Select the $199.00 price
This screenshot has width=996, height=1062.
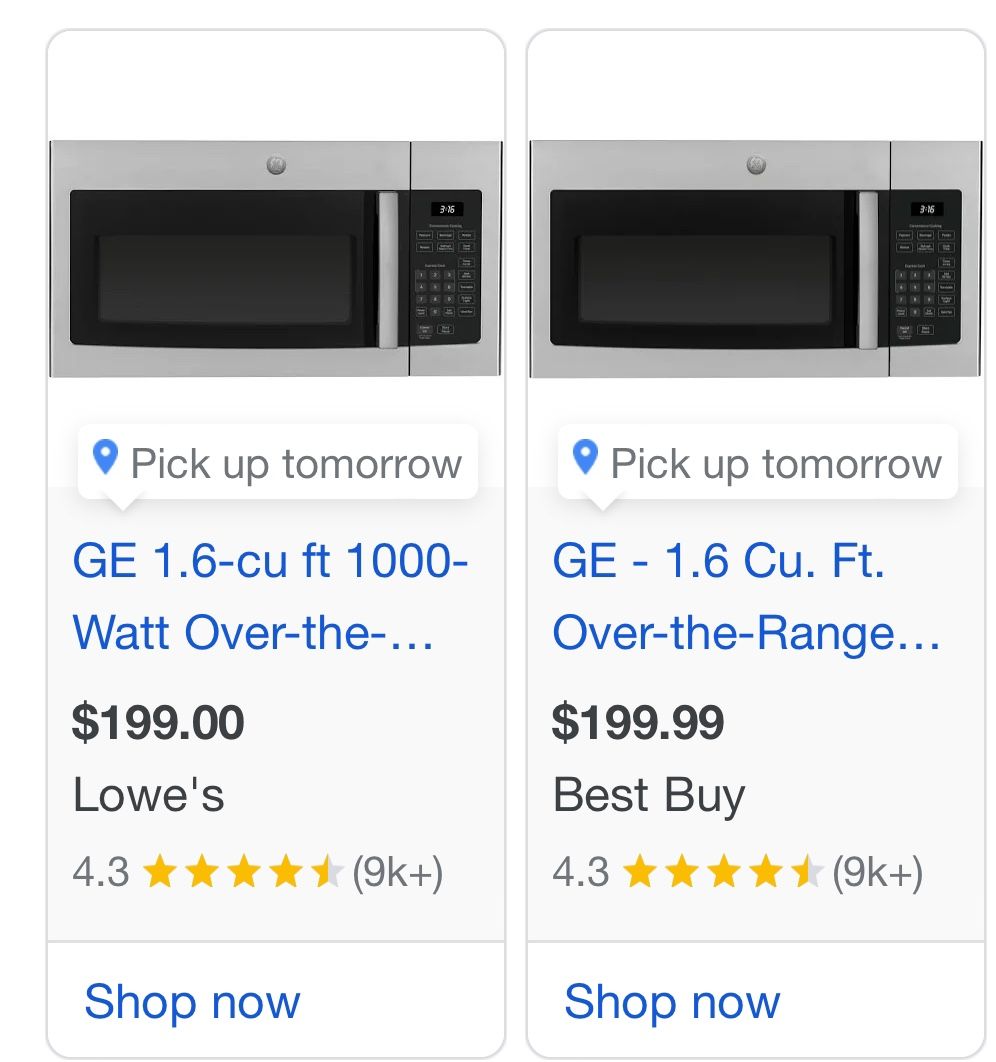click(x=158, y=723)
